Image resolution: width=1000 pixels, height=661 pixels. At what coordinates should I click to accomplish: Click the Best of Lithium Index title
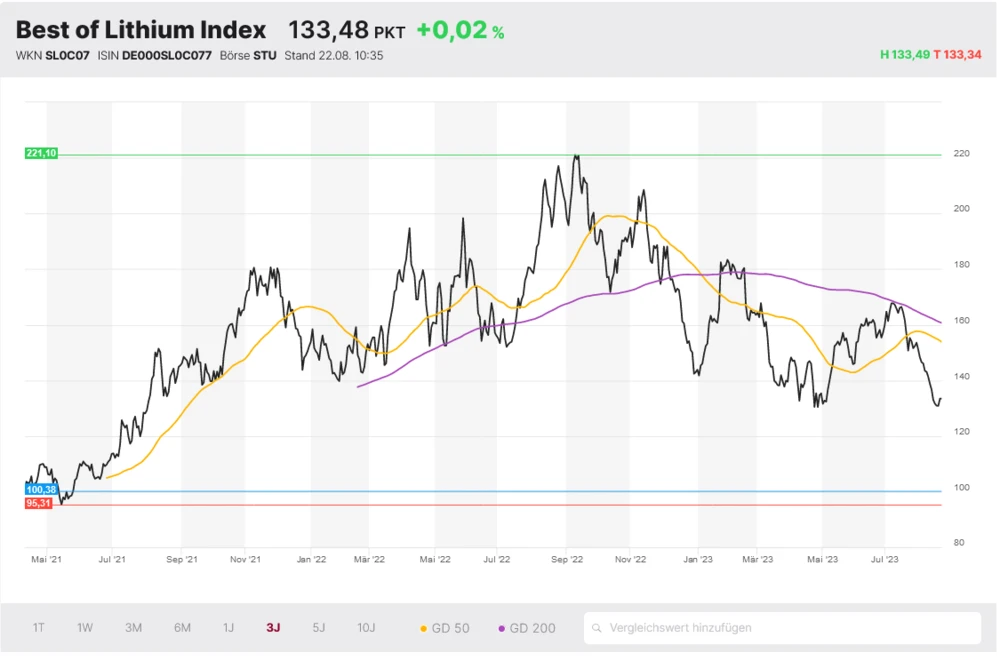pos(141,30)
